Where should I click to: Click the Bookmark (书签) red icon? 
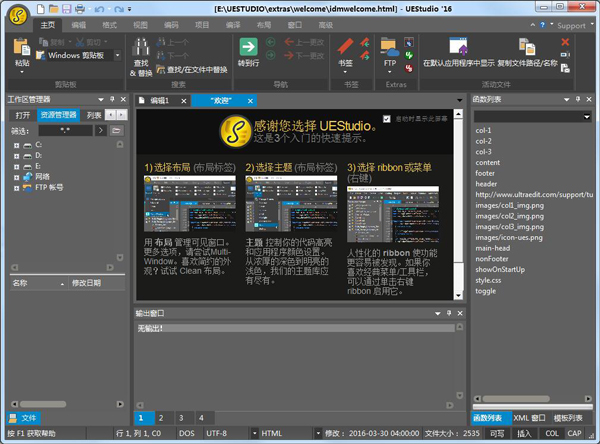[x=345, y=47]
